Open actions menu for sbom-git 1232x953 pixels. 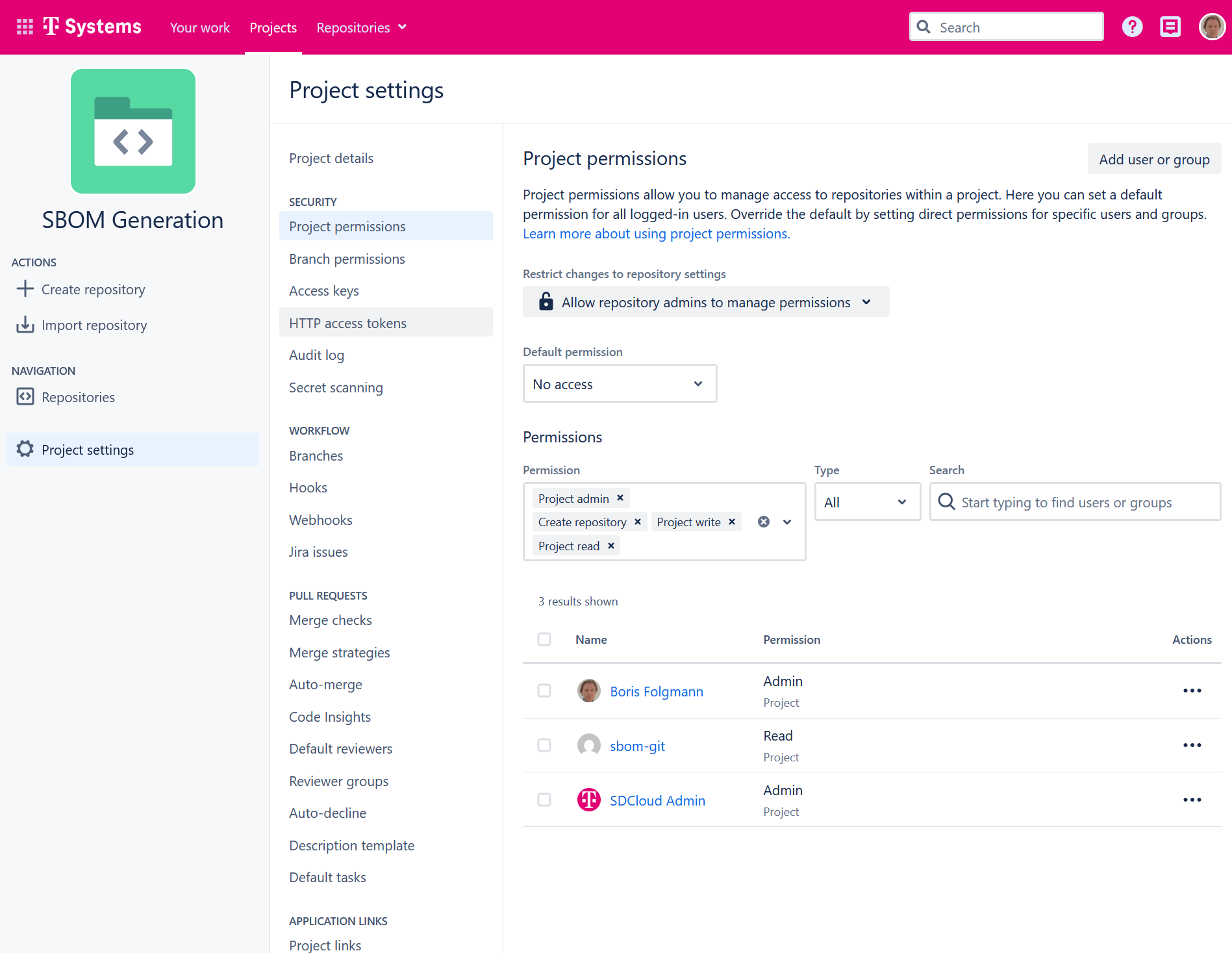[1192, 745]
